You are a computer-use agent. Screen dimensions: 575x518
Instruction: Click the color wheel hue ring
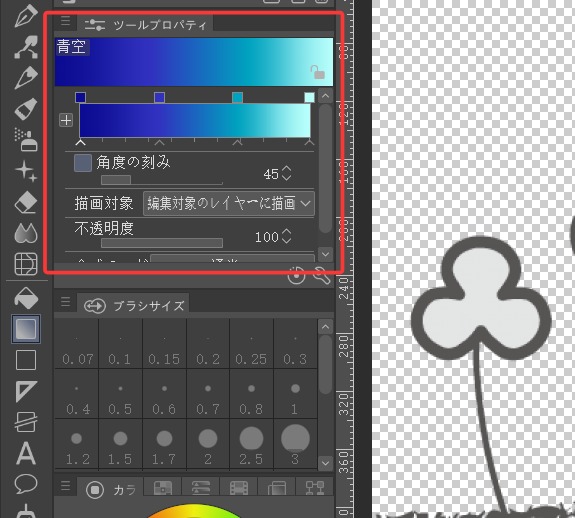(x=194, y=511)
